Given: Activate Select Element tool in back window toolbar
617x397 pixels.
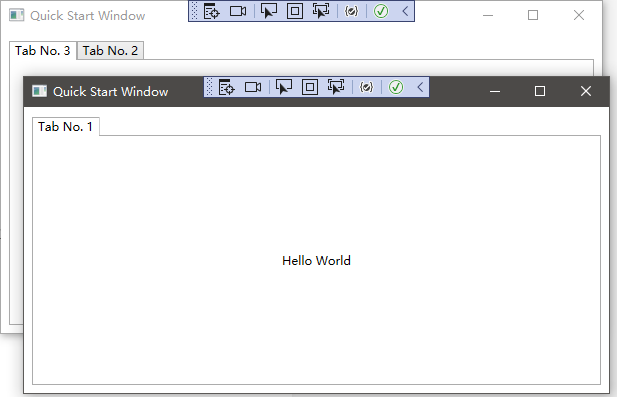Looking at the screenshot, I should [x=269, y=11].
